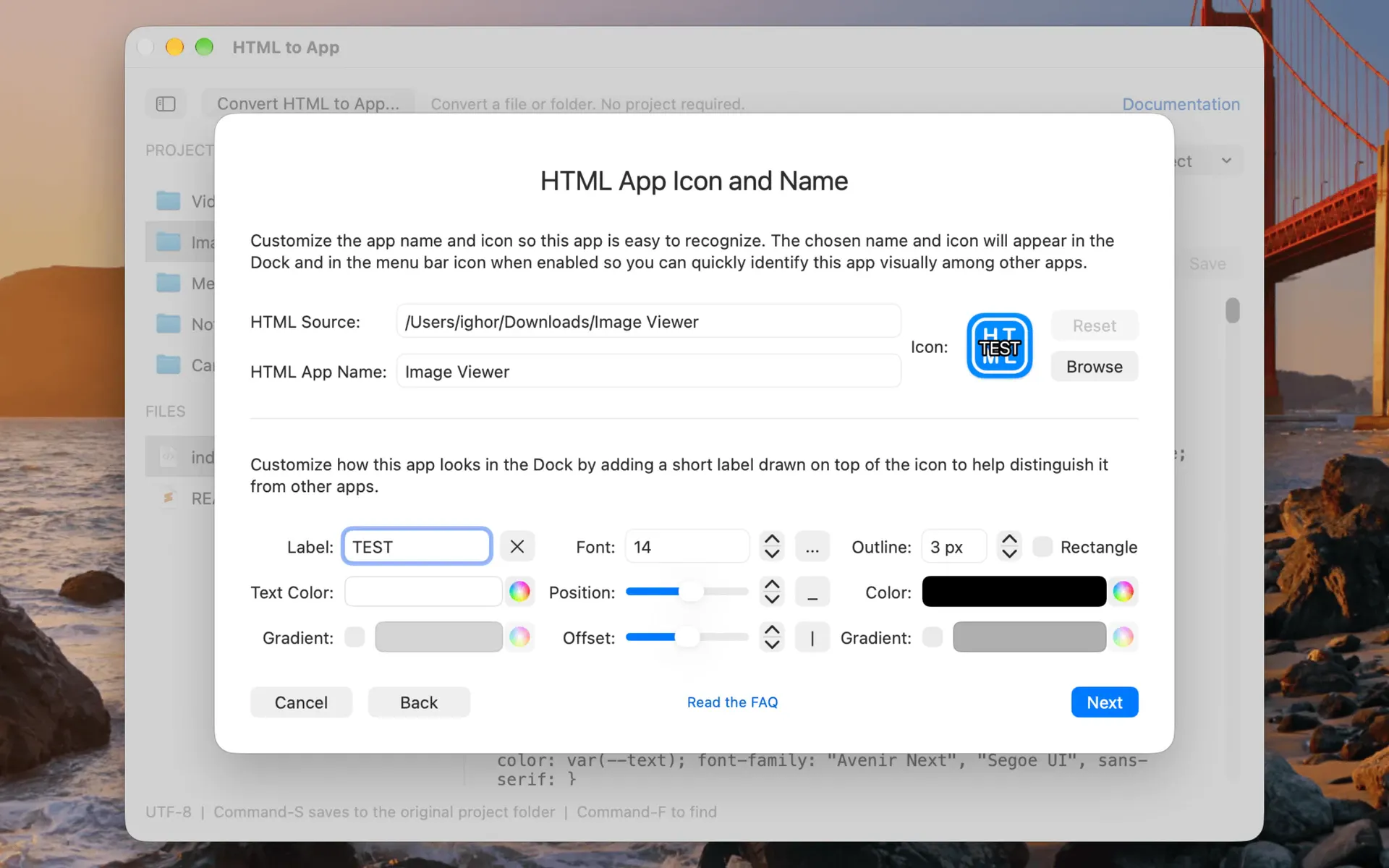Click the Offset slider
The height and width of the screenshot is (868, 1389).
coord(687,637)
